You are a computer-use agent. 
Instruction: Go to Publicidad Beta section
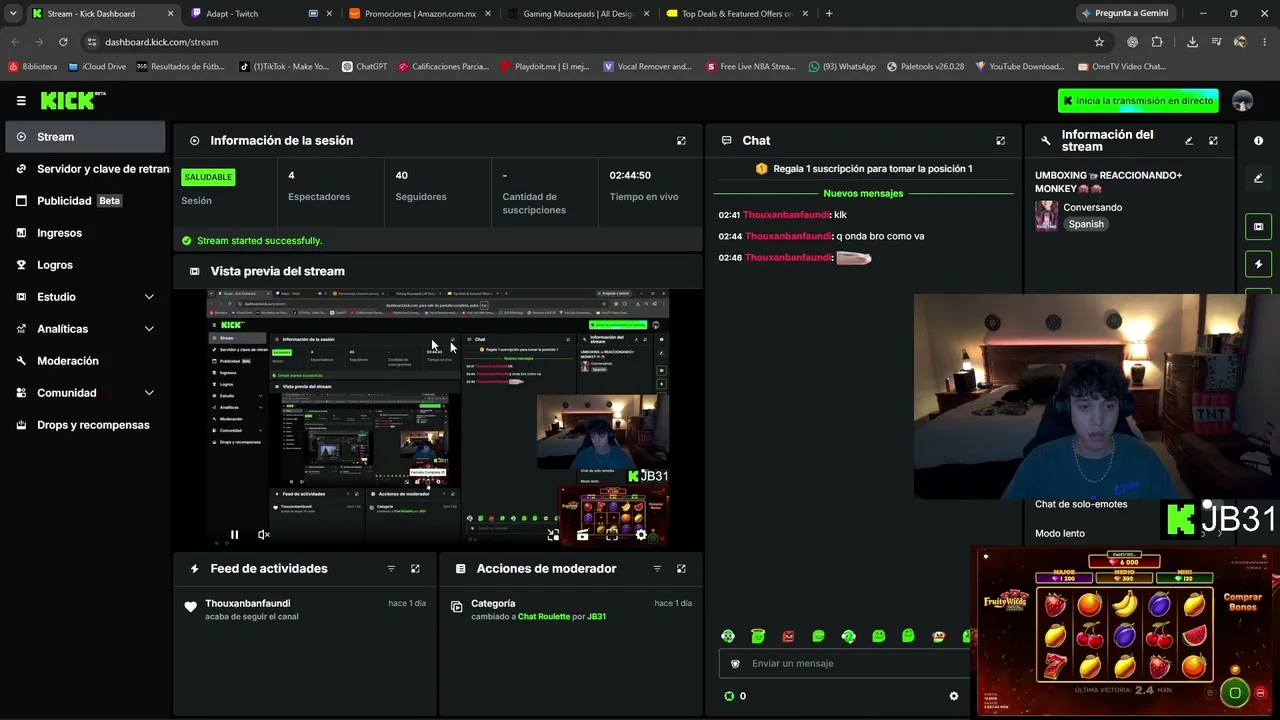click(x=85, y=201)
